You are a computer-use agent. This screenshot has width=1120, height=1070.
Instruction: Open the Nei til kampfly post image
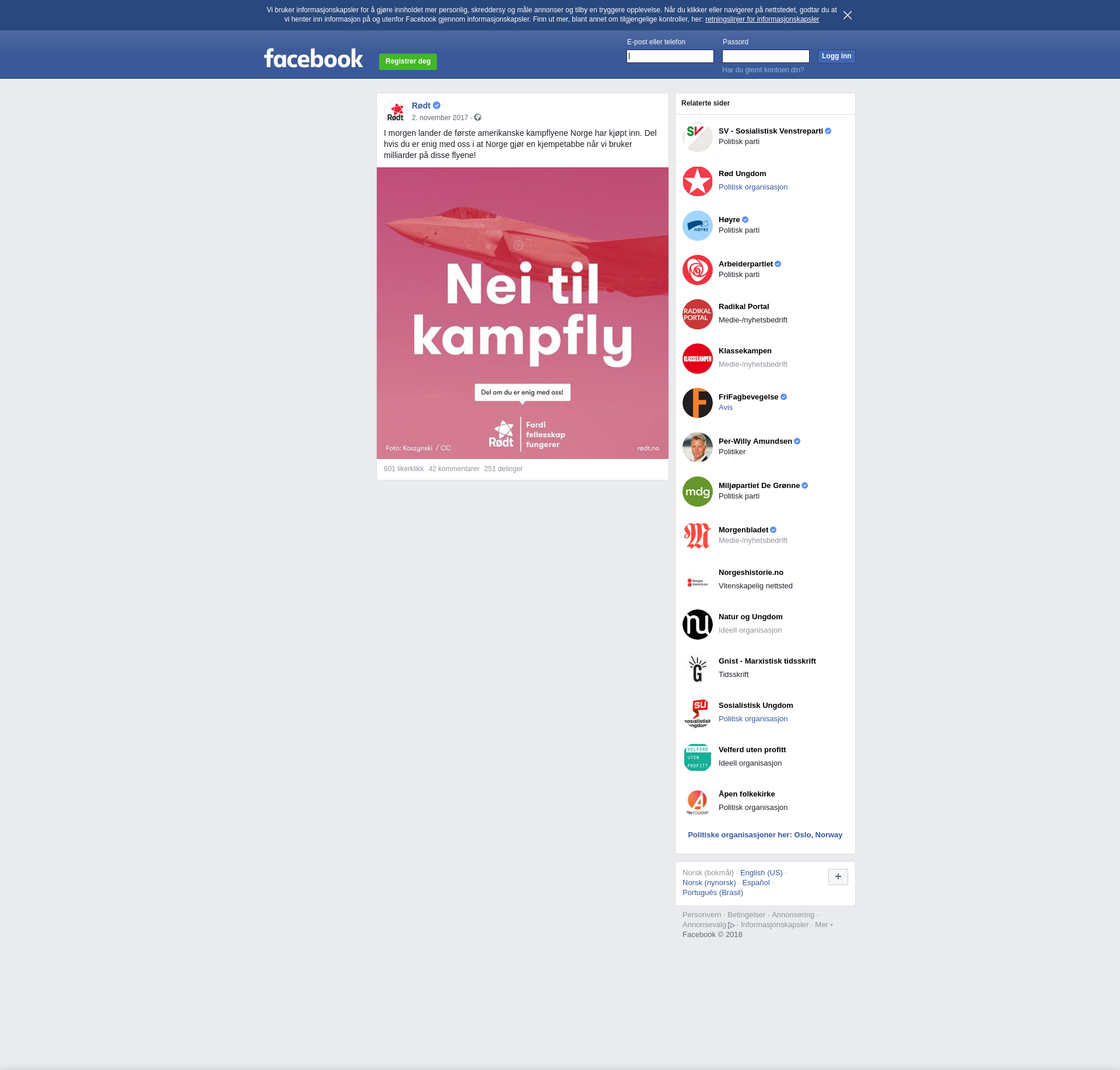tap(523, 313)
